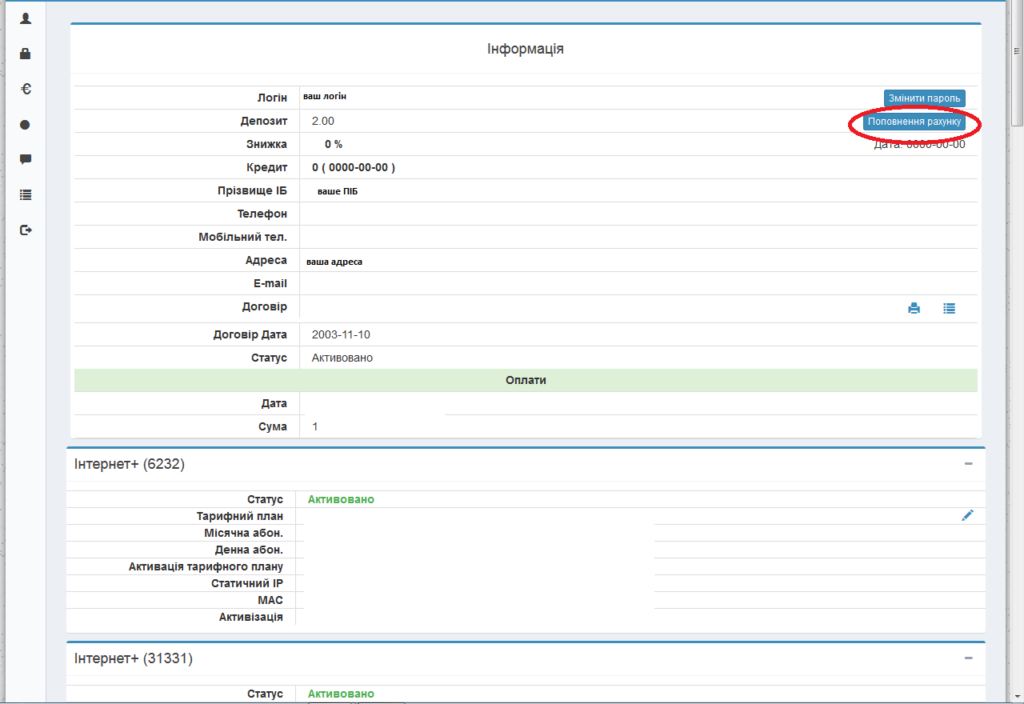Open contract list icon in Договір row

pyautogui.click(x=949, y=309)
